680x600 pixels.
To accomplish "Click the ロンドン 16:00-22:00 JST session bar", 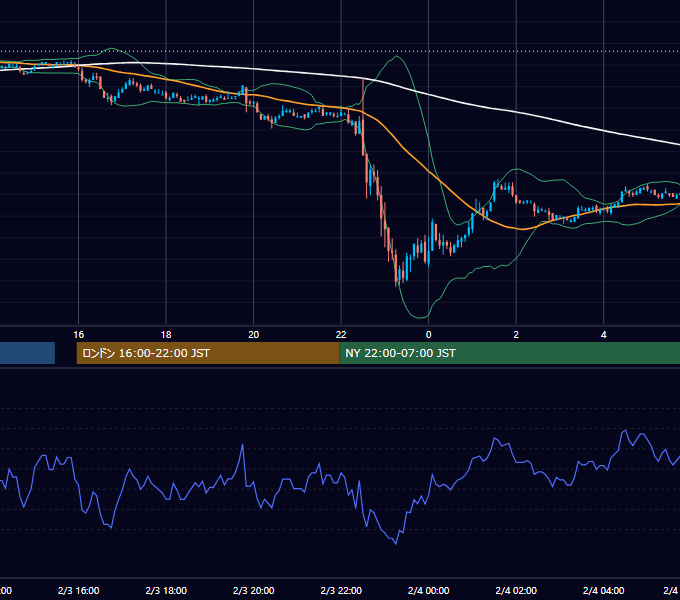I will [x=208, y=353].
